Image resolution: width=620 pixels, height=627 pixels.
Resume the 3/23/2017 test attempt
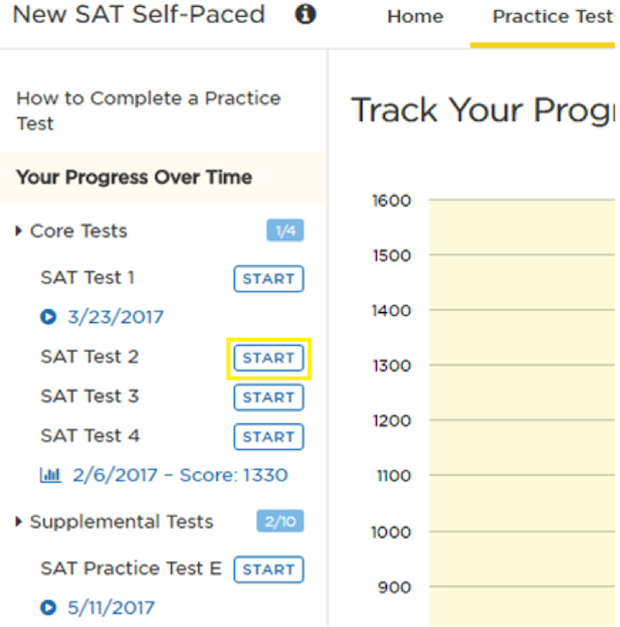[x=115, y=317]
